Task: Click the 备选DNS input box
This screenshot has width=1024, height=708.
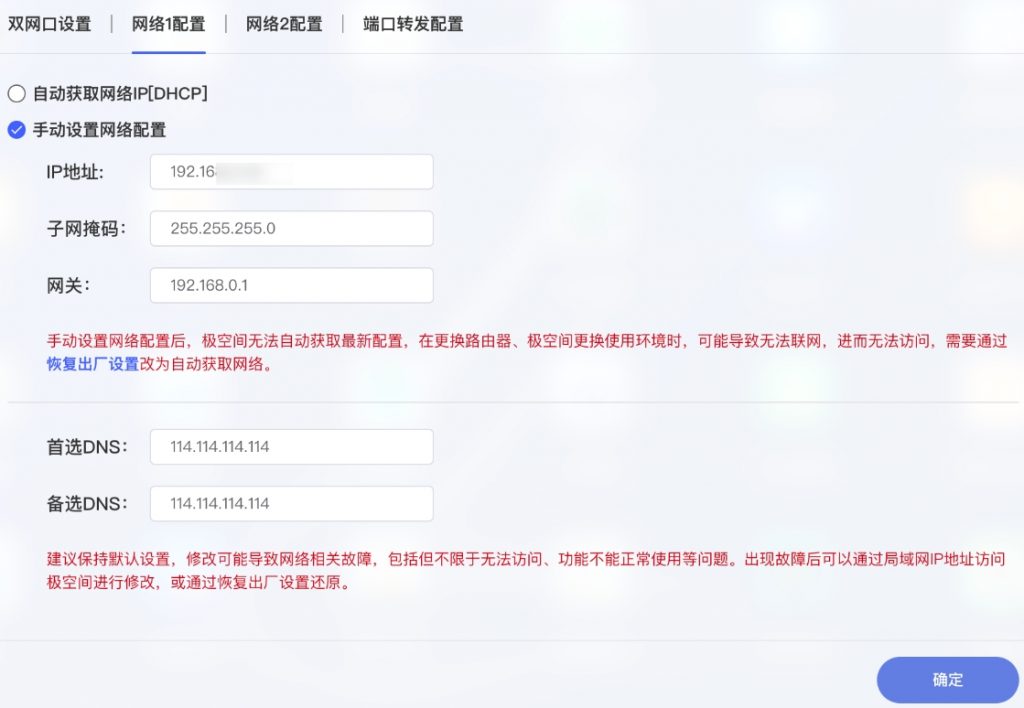Action: (290, 503)
